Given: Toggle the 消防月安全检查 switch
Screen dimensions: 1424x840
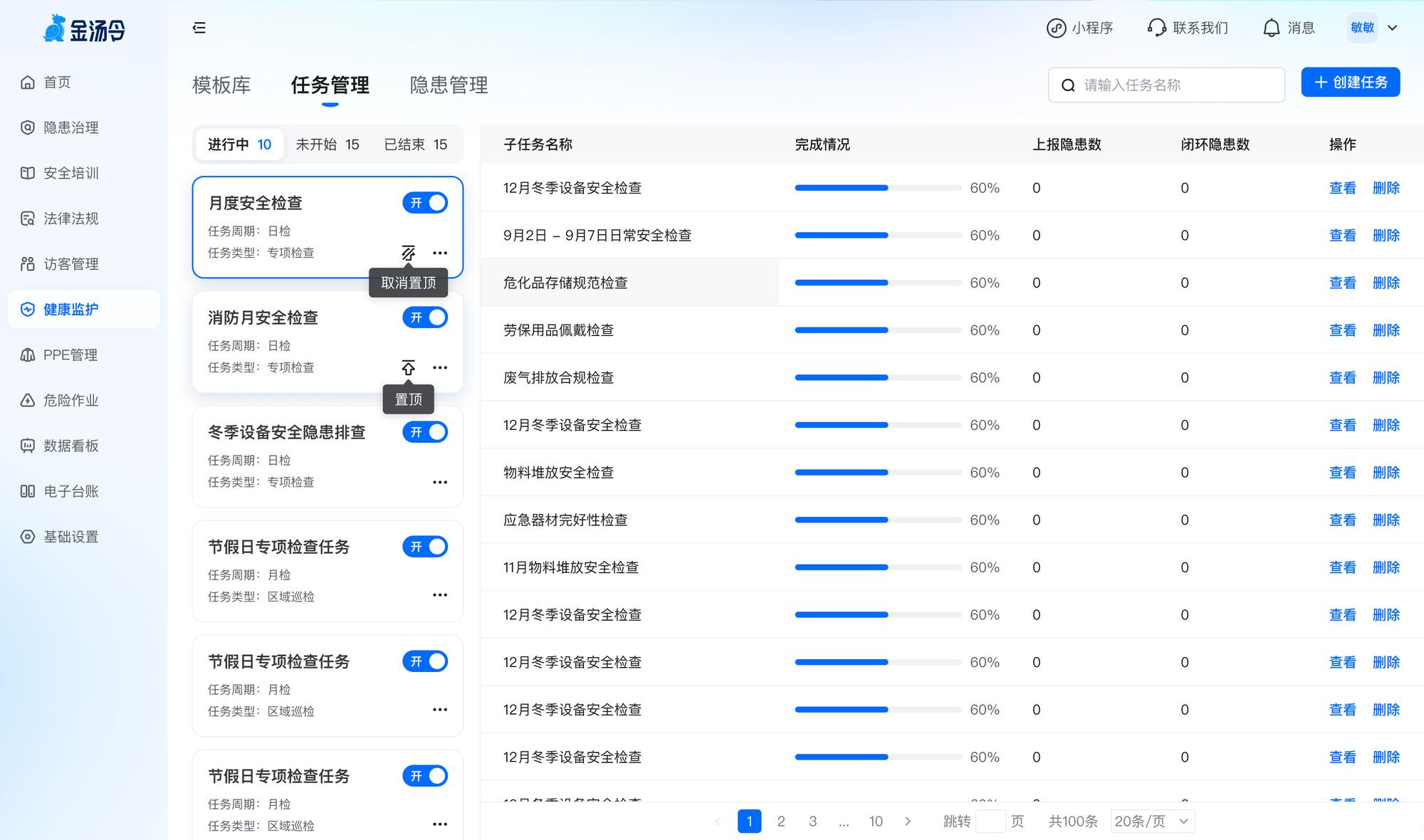Looking at the screenshot, I should click(x=425, y=317).
